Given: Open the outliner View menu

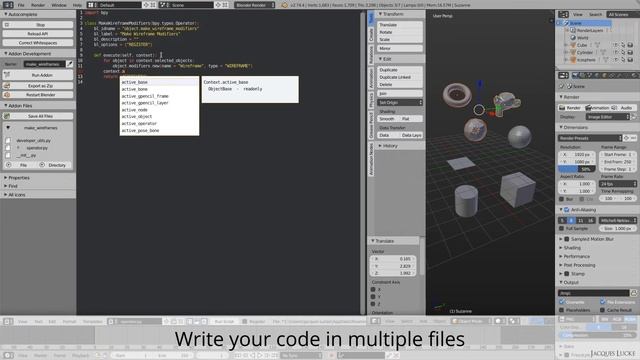Looking at the screenshot, I should click(x=578, y=14).
